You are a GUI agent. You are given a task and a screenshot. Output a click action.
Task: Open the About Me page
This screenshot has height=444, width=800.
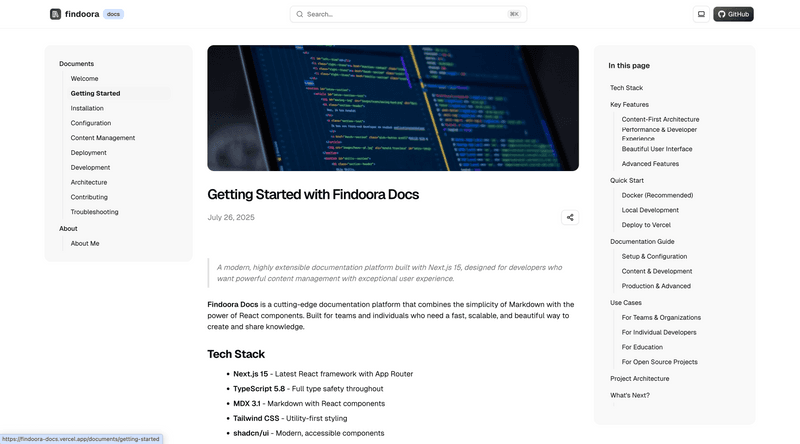point(85,243)
